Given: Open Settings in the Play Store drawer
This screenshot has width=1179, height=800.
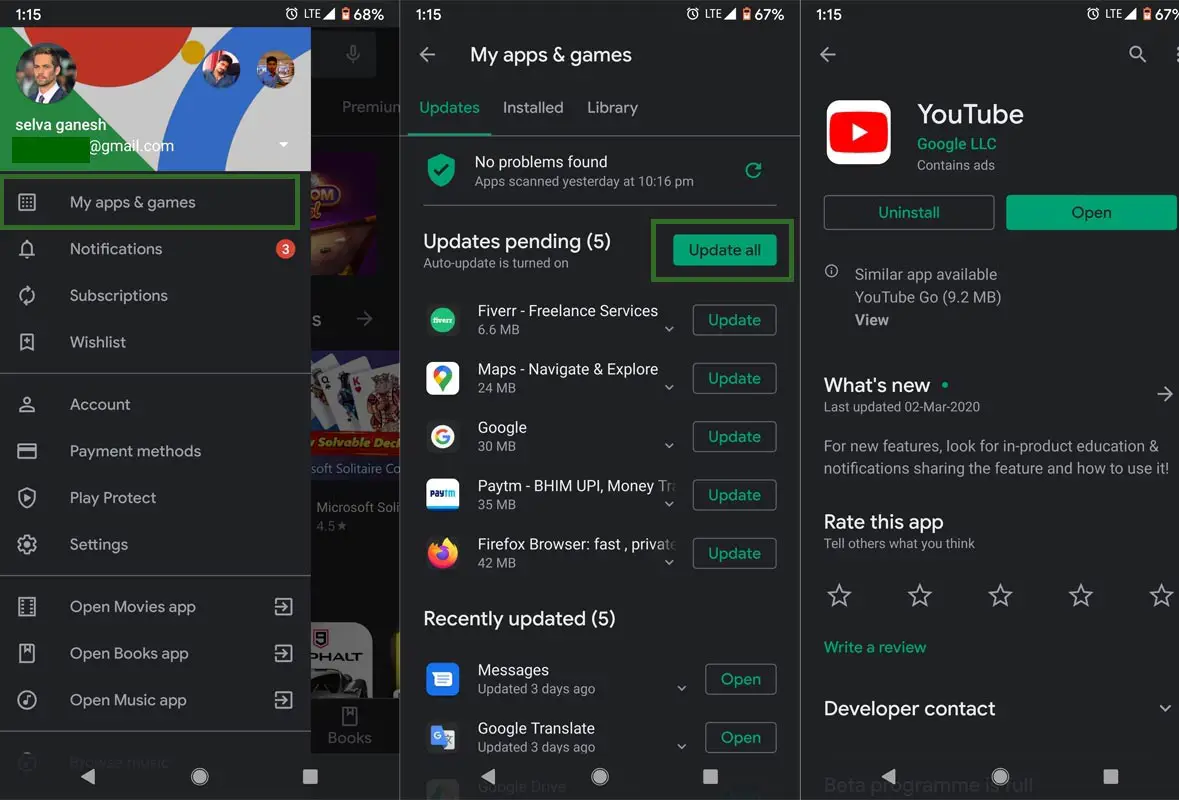Looking at the screenshot, I should click(x=155, y=544).
